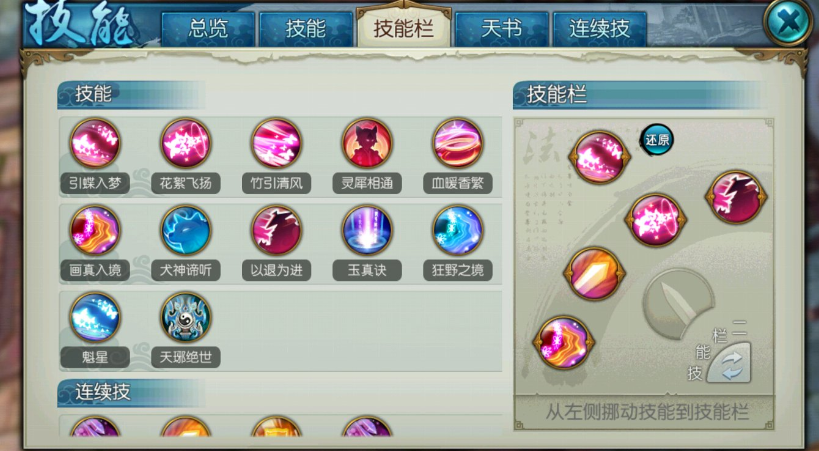Screen dimensions: 819x451
Task: Pick the 天琊绝世 yin-yang skill icon
Action: coord(185,317)
